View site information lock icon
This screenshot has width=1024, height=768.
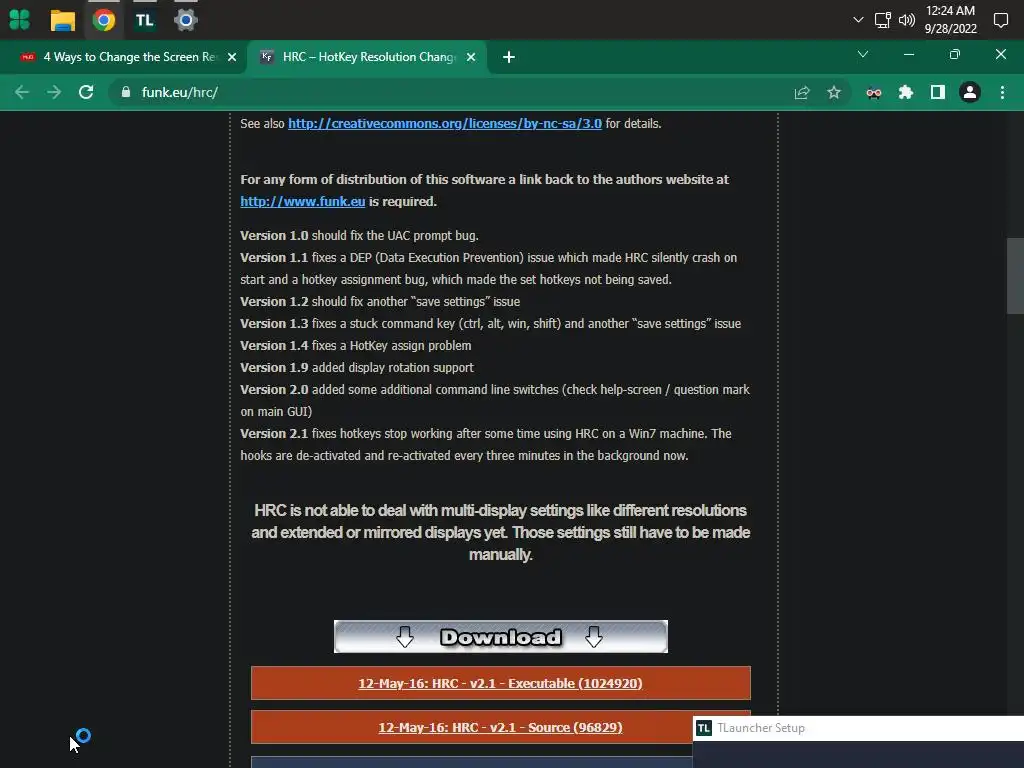126,92
